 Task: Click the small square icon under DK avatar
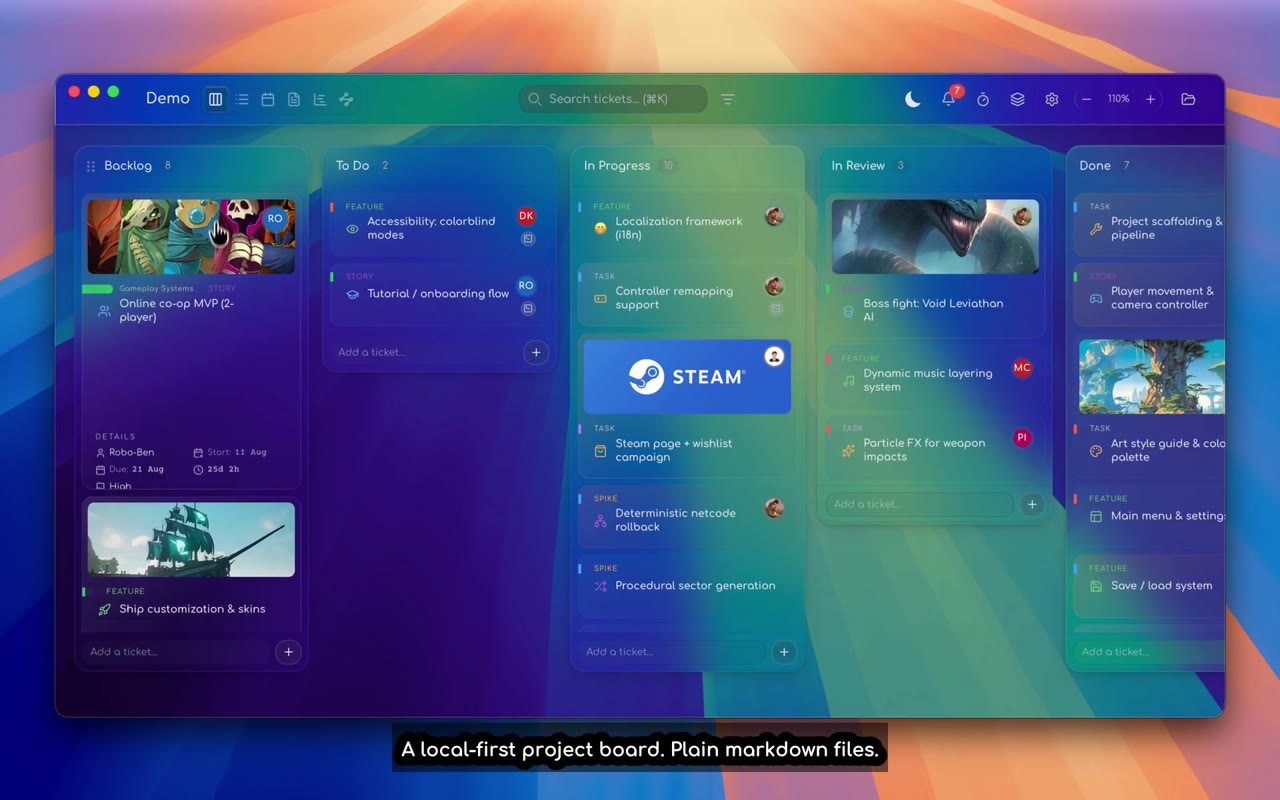pyautogui.click(x=528, y=239)
